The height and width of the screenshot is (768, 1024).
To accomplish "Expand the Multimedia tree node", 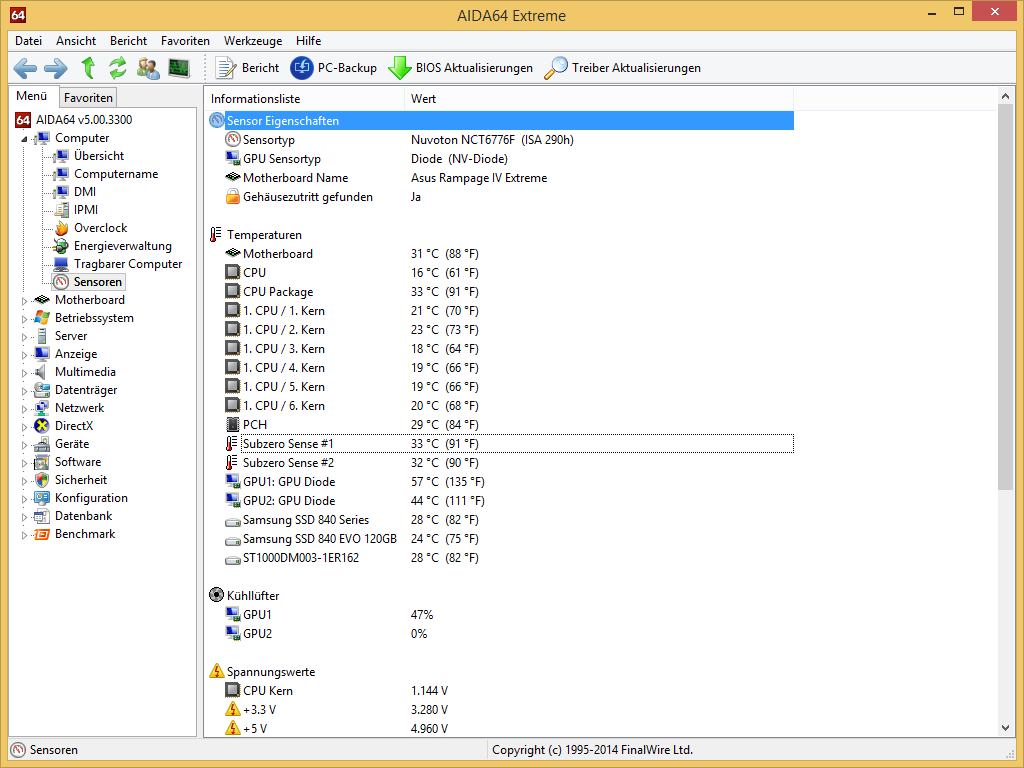I will 24,372.
